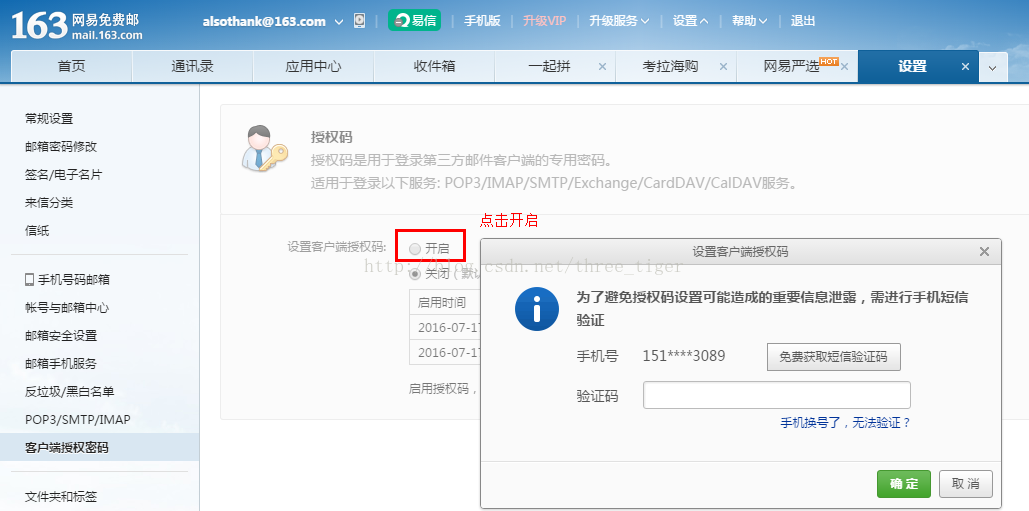Screen dimensions: 1029x511
Task: Focus the 验证码 input field
Action: pos(776,395)
